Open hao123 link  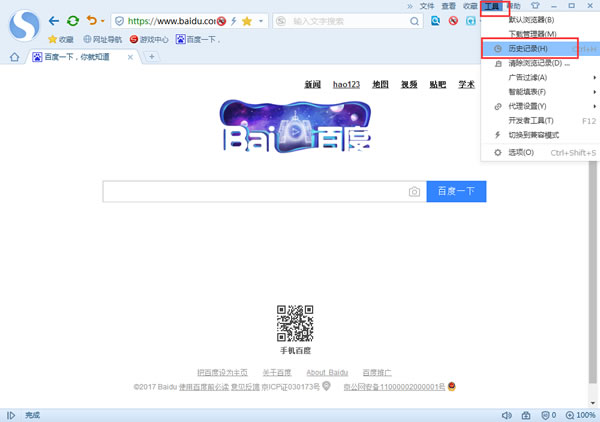point(346,85)
